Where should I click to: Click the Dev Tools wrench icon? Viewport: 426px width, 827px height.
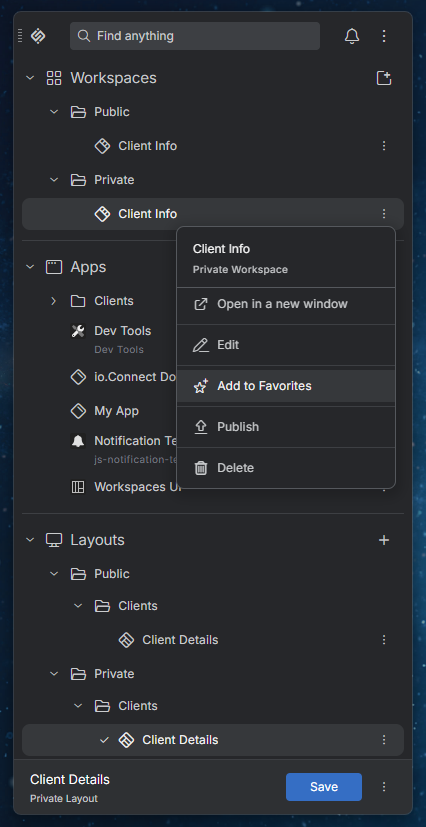pos(78,331)
